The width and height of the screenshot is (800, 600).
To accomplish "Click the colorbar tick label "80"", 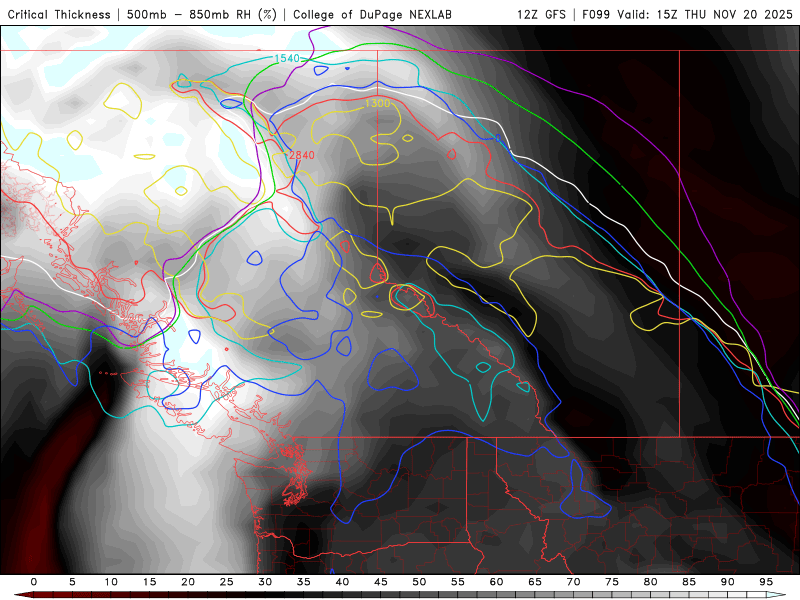I will click(651, 582).
